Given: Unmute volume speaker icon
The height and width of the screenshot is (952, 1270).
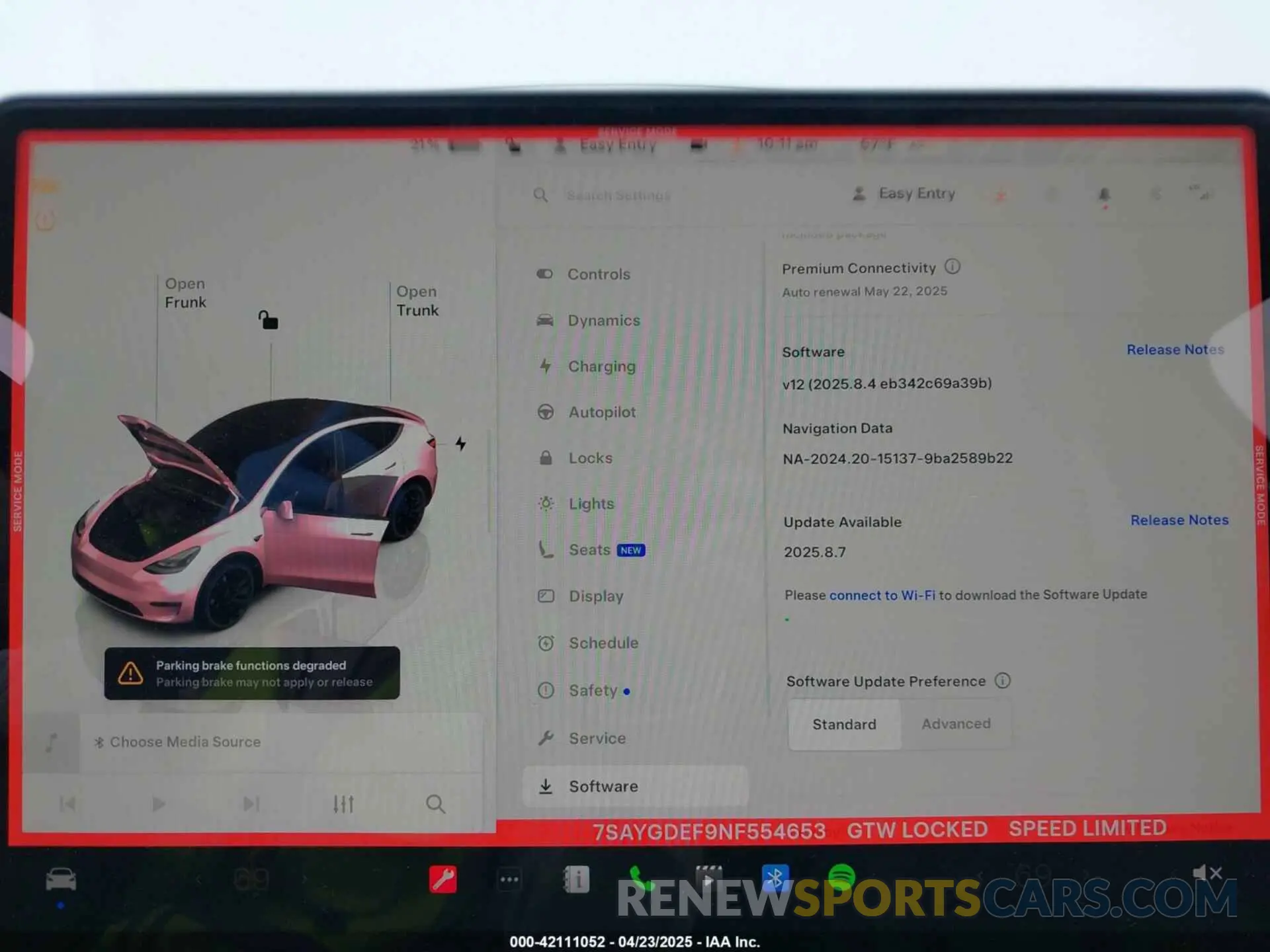Looking at the screenshot, I should 1207,873.
